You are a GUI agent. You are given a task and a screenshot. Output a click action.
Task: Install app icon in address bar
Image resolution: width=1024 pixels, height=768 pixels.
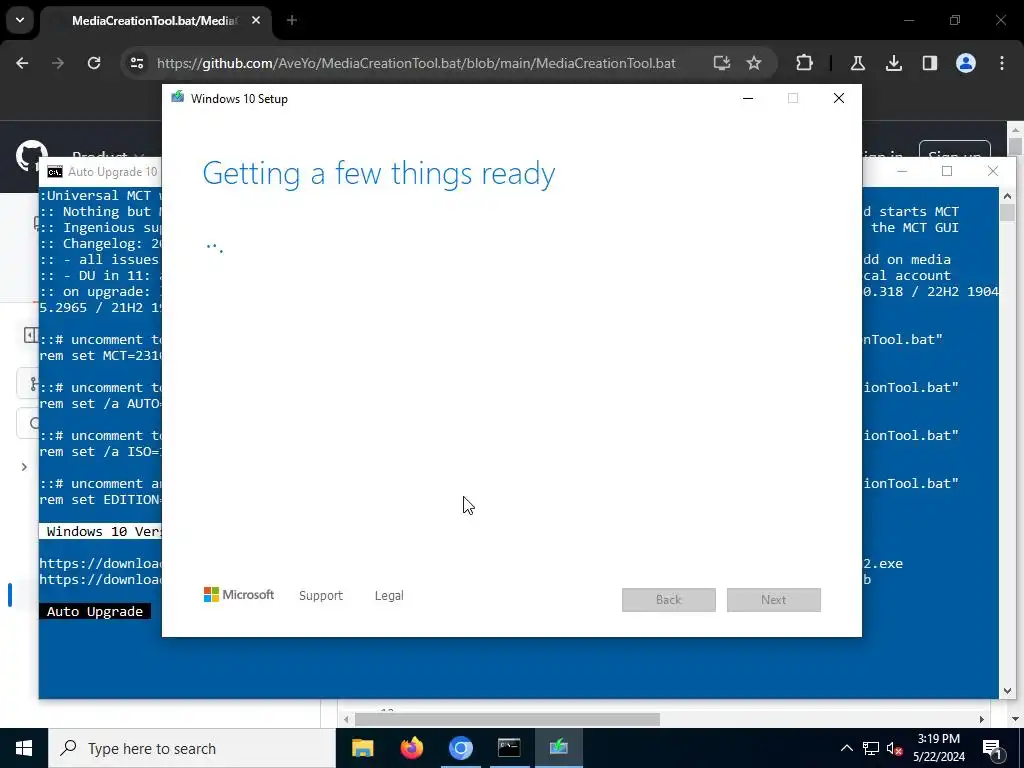[x=722, y=63]
